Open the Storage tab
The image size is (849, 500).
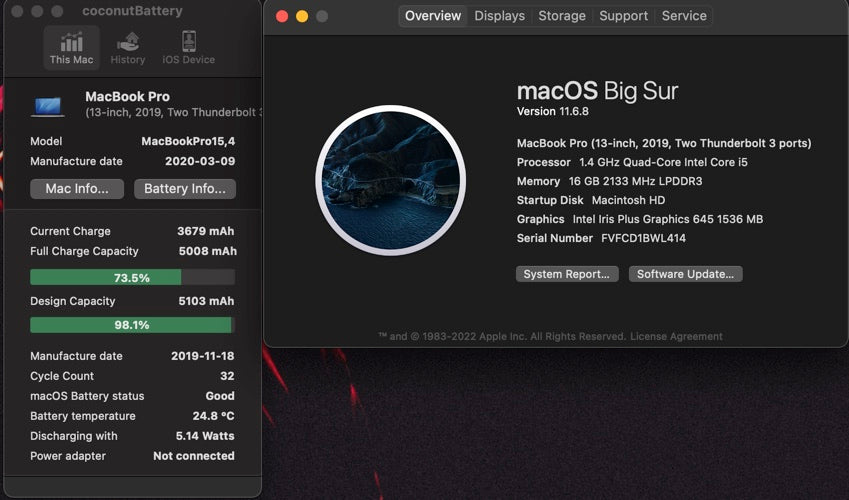pos(561,16)
